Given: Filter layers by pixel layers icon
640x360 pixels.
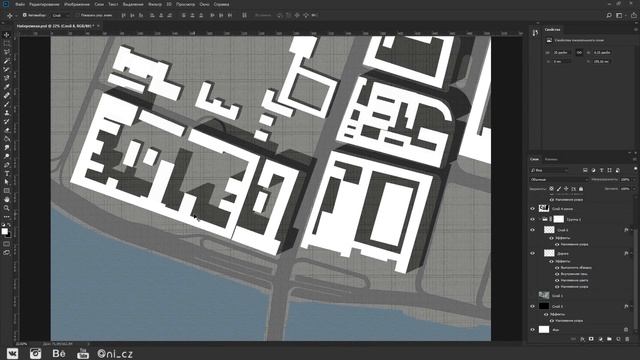Looking at the screenshot, I should coord(585,170).
